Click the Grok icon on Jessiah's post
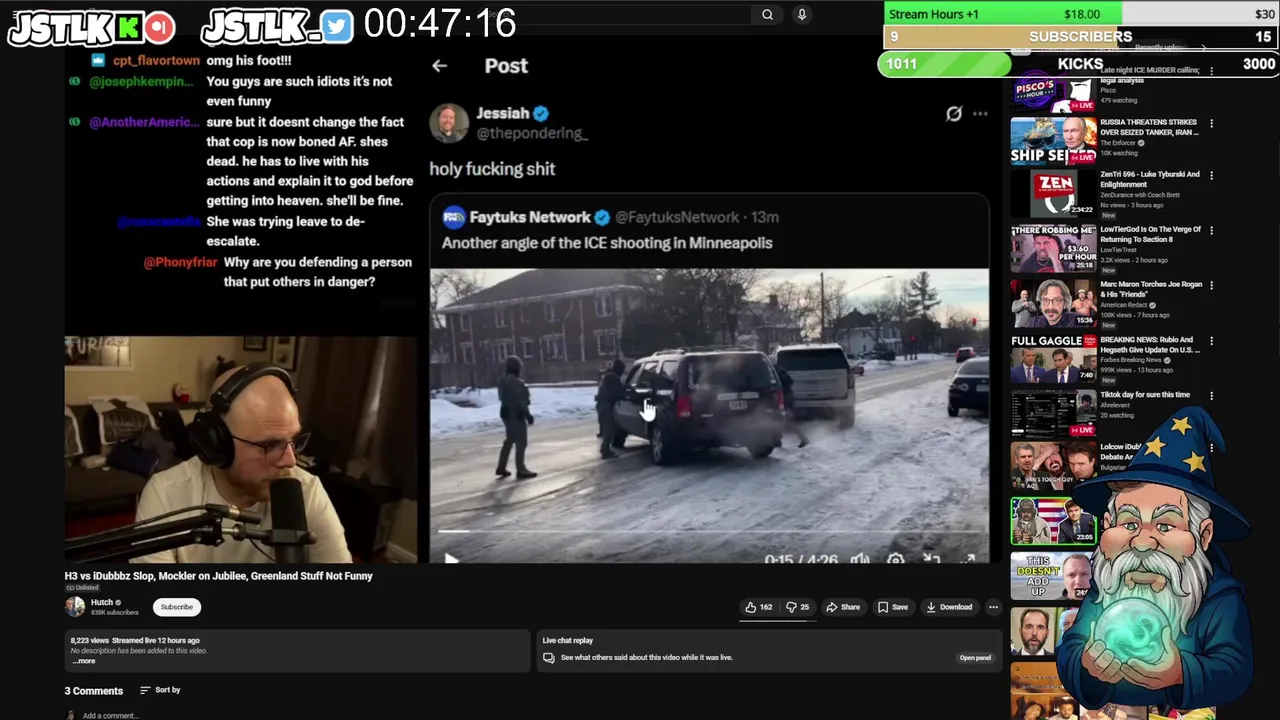 954,113
